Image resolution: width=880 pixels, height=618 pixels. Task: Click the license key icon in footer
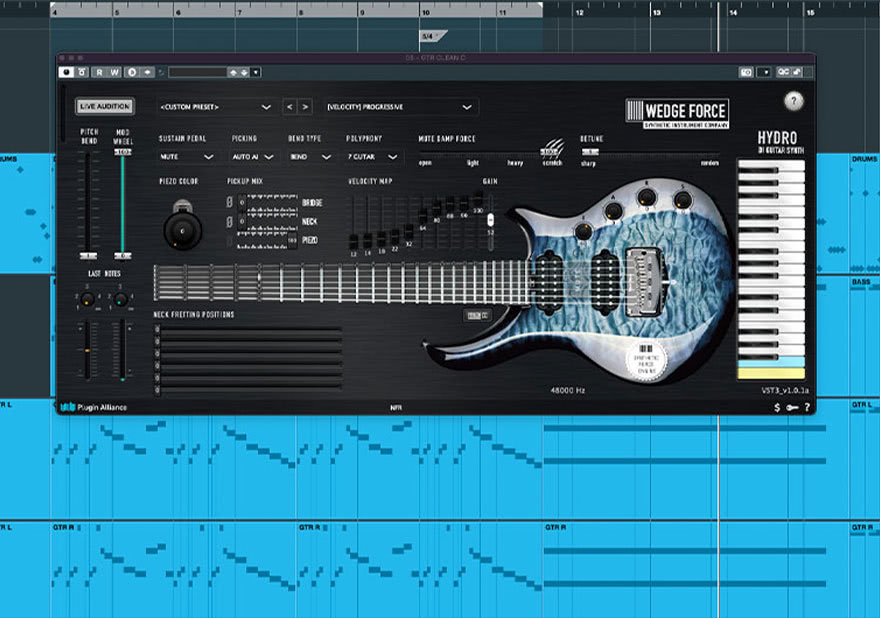point(792,408)
